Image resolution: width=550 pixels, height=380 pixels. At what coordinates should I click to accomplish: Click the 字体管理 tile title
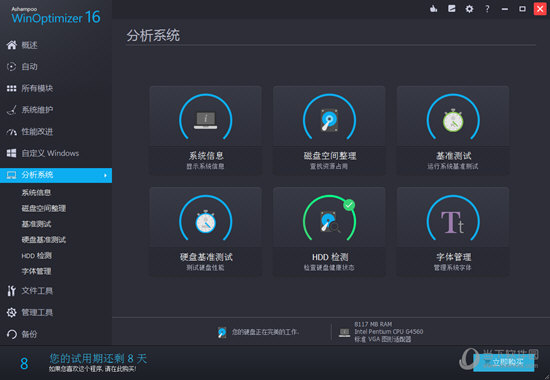pyautogui.click(x=453, y=257)
